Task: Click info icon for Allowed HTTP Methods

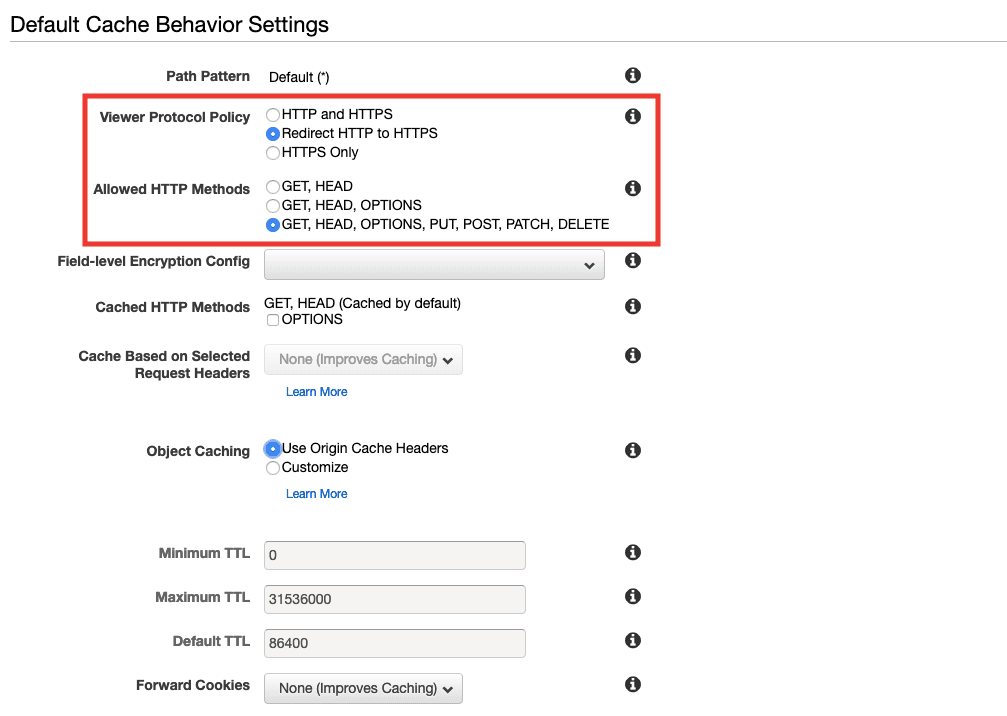Action: (x=632, y=188)
